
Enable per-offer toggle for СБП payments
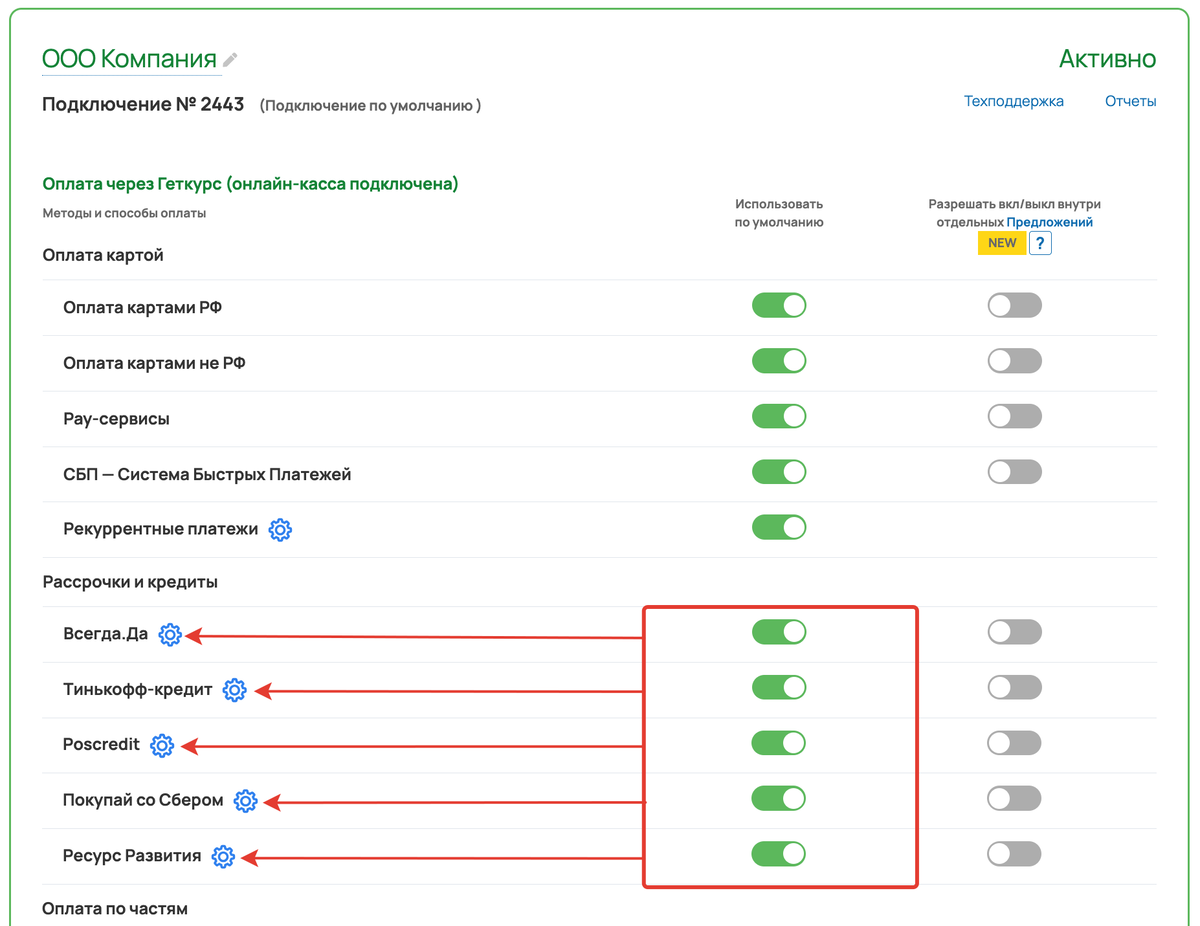[x=1014, y=472]
